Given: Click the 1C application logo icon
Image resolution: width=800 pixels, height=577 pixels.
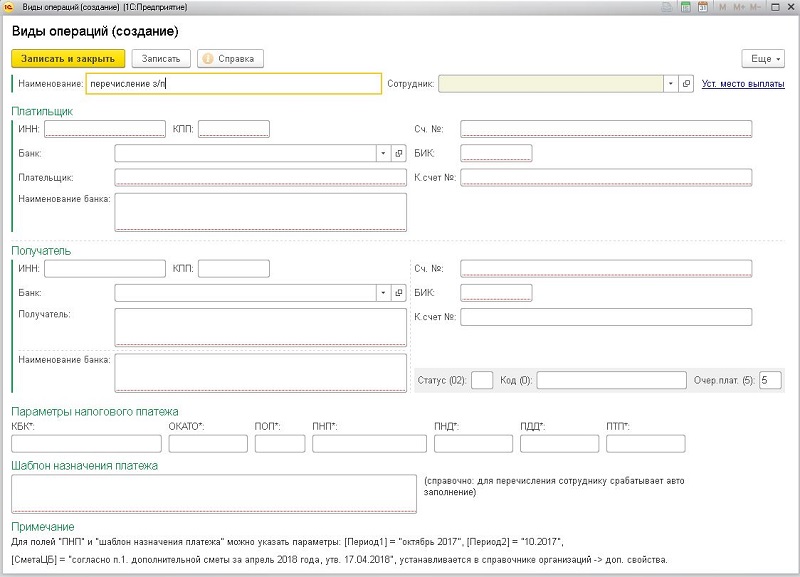Looking at the screenshot, I should pyautogui.click(x=9, y=7).
